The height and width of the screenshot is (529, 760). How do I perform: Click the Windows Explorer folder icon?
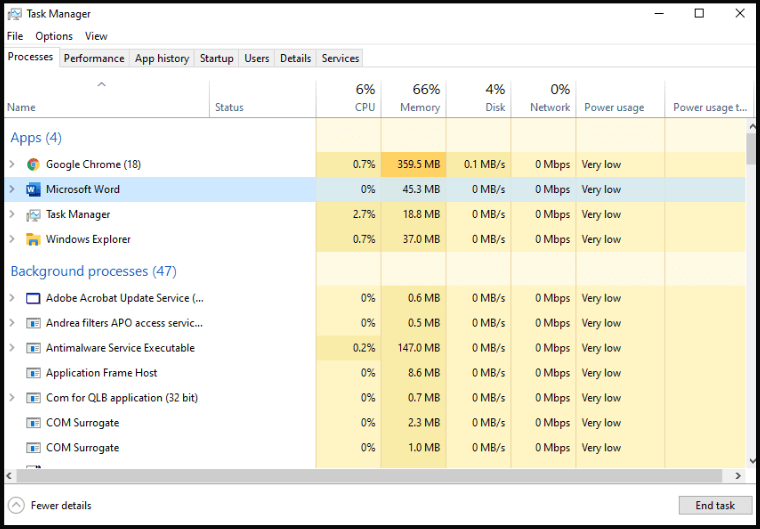[33, 239]
